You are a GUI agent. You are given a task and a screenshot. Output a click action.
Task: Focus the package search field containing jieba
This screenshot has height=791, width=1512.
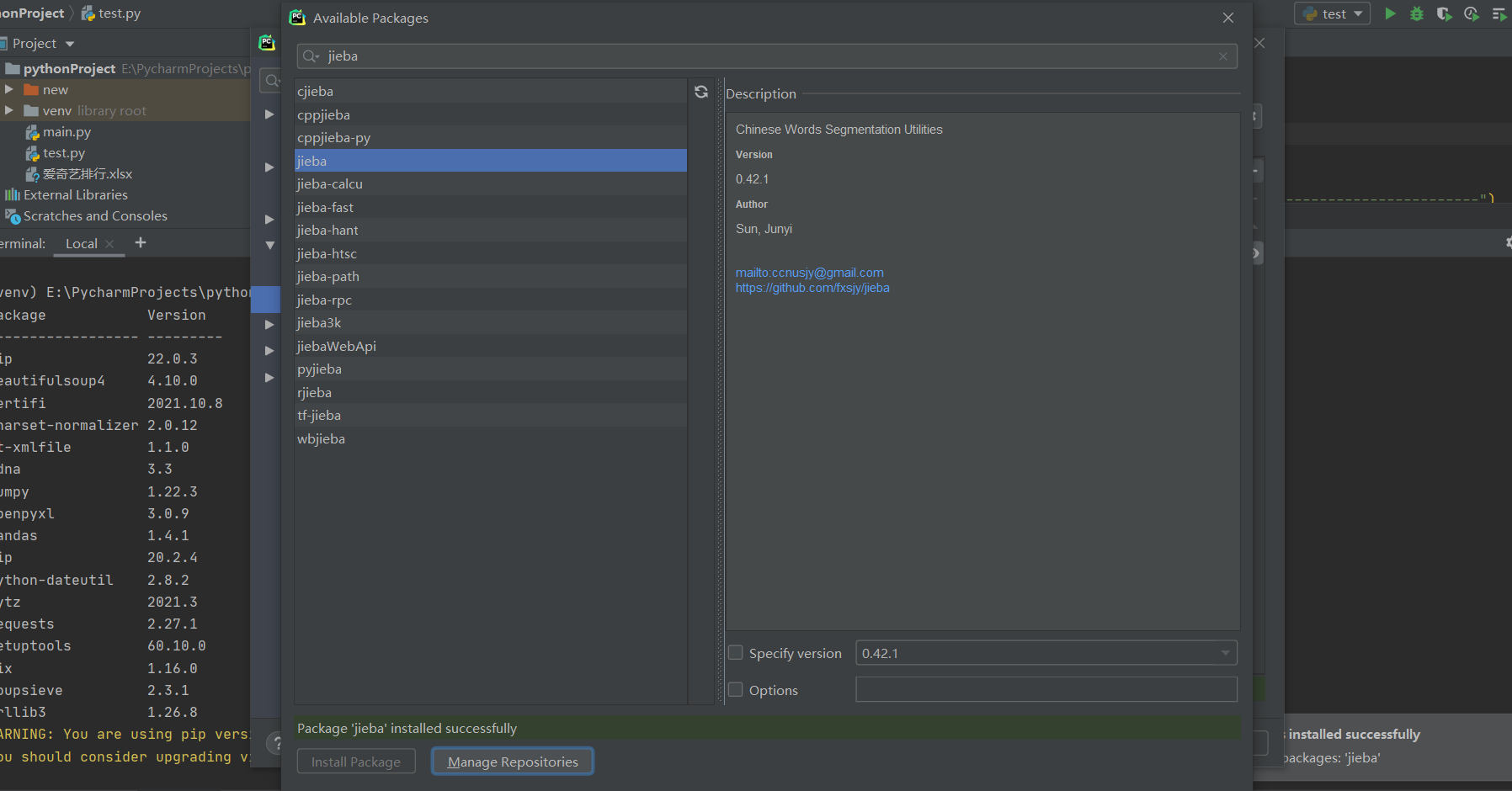point(767,56)
